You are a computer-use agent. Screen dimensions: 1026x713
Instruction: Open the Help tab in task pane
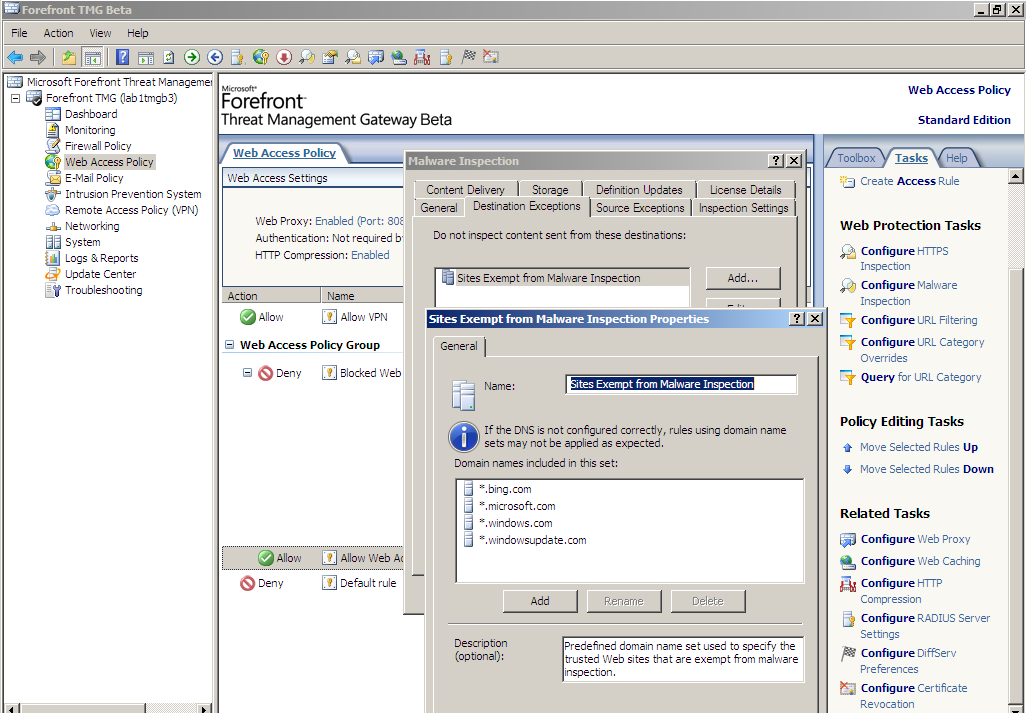[956, 158]
